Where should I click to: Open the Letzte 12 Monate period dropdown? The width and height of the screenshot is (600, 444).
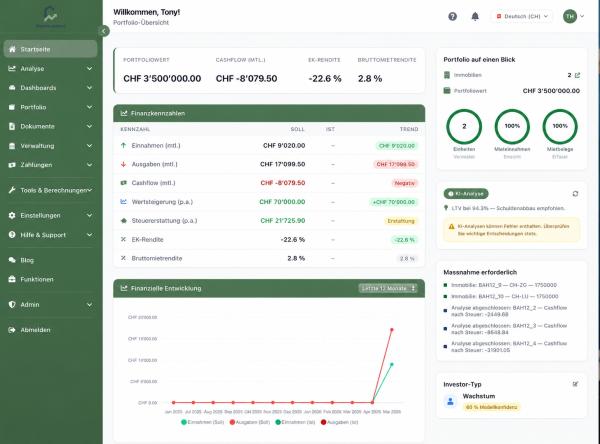[x=388, y=288]
